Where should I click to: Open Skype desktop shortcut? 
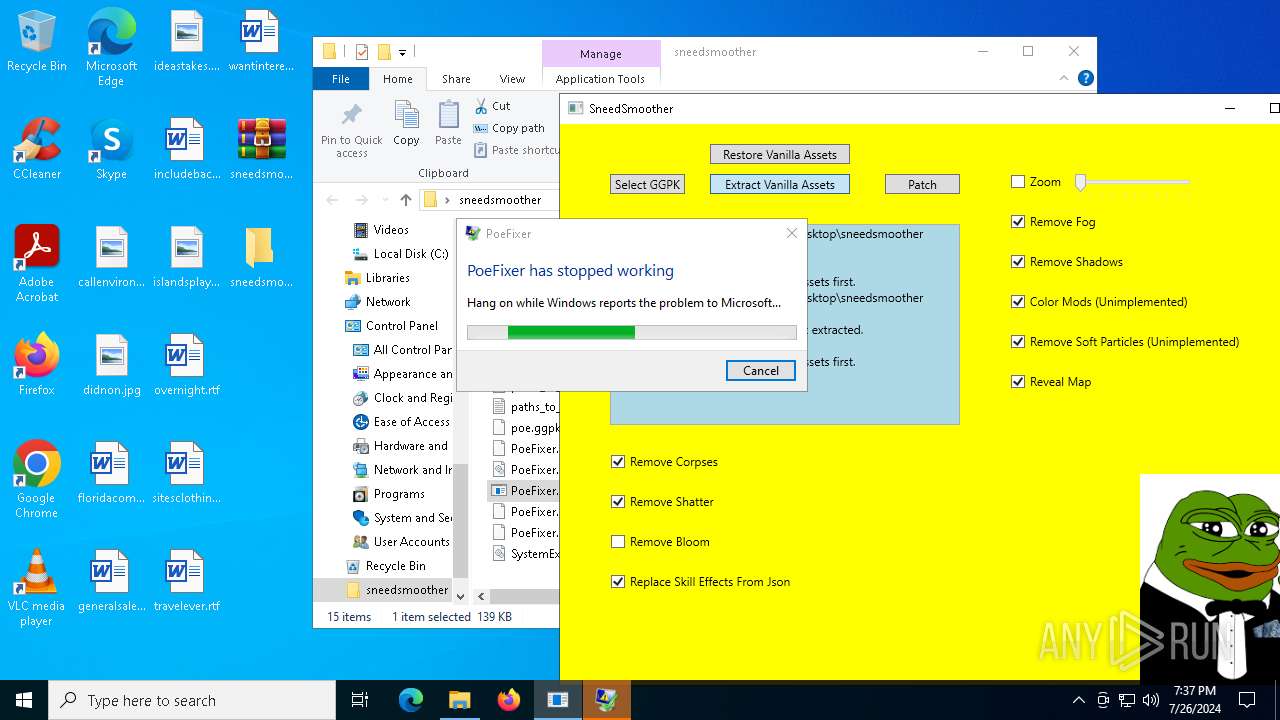point(111,149)
